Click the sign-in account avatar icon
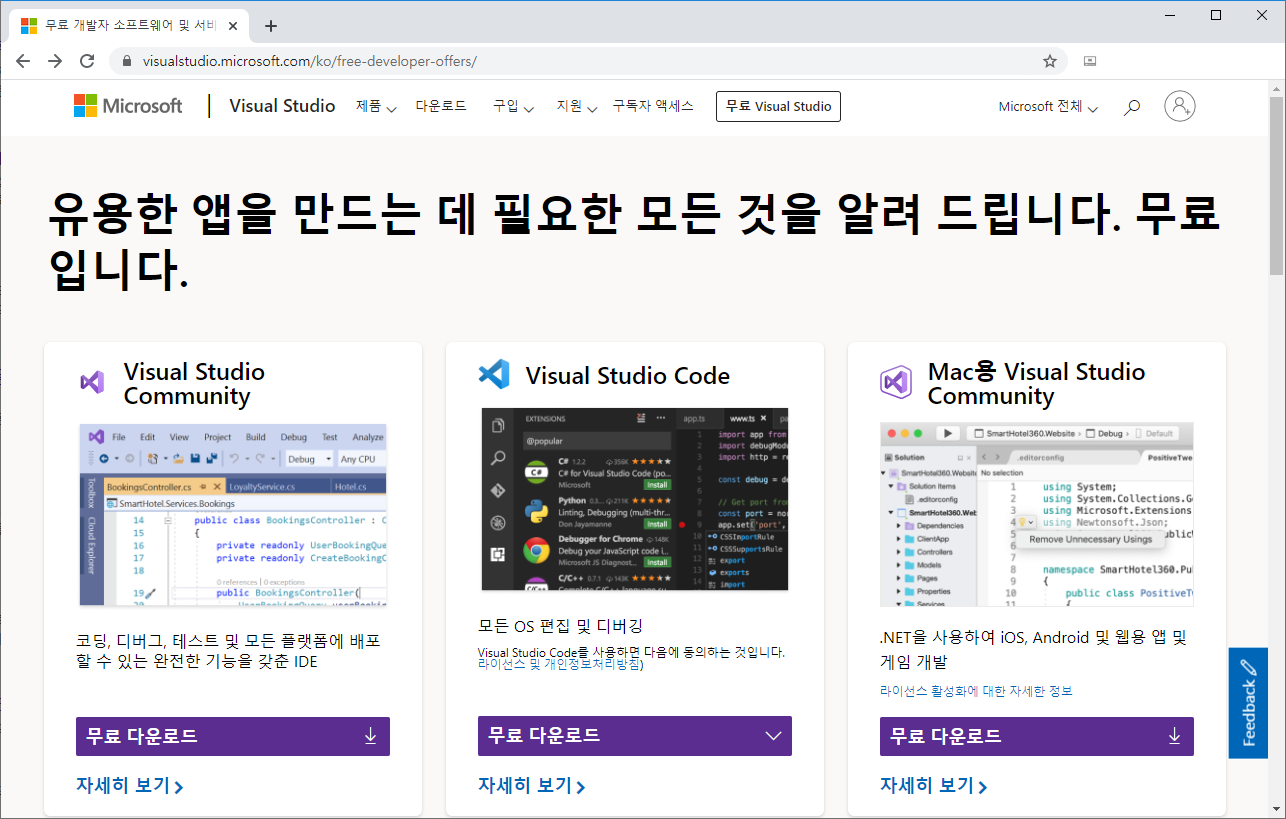 point(1180,106)
